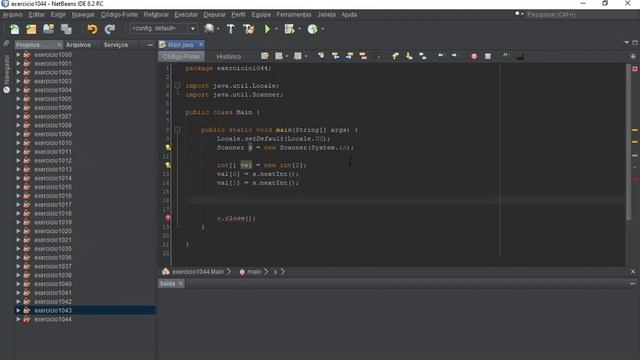Open the Profile Project dropdown arrow
The width and height of the screenshot is (640, 360).
tap(323, 29)
